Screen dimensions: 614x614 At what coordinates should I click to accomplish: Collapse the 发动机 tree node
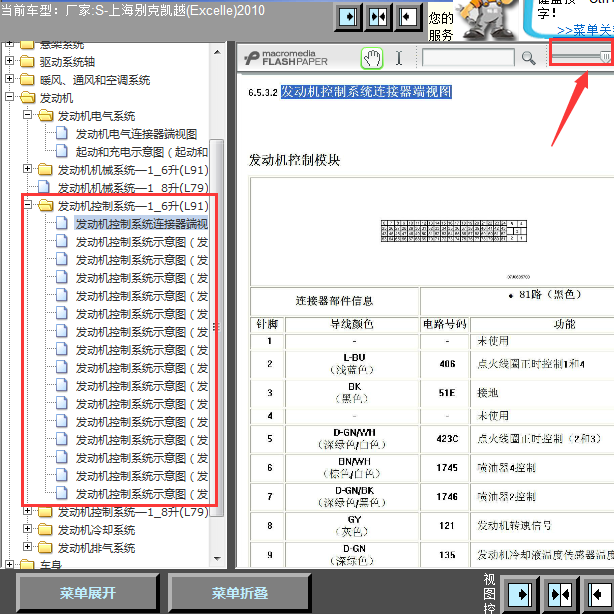pos(9,97)
